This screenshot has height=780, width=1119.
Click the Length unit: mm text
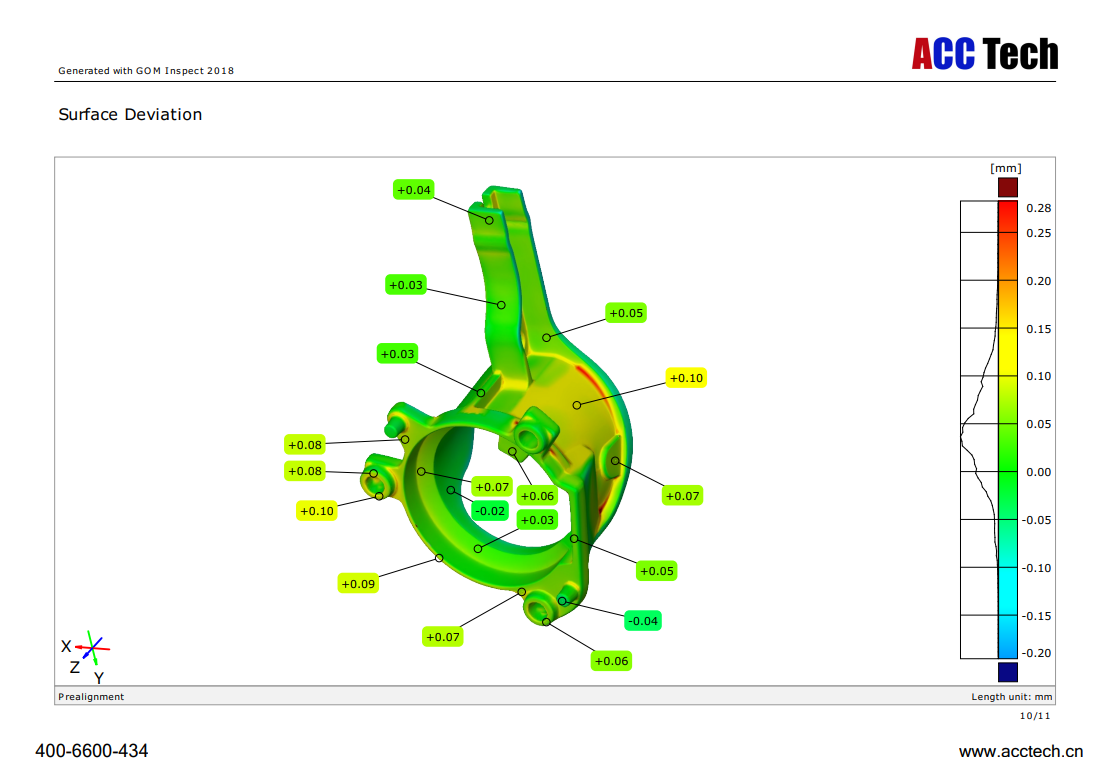click(x=1011, y=697)
